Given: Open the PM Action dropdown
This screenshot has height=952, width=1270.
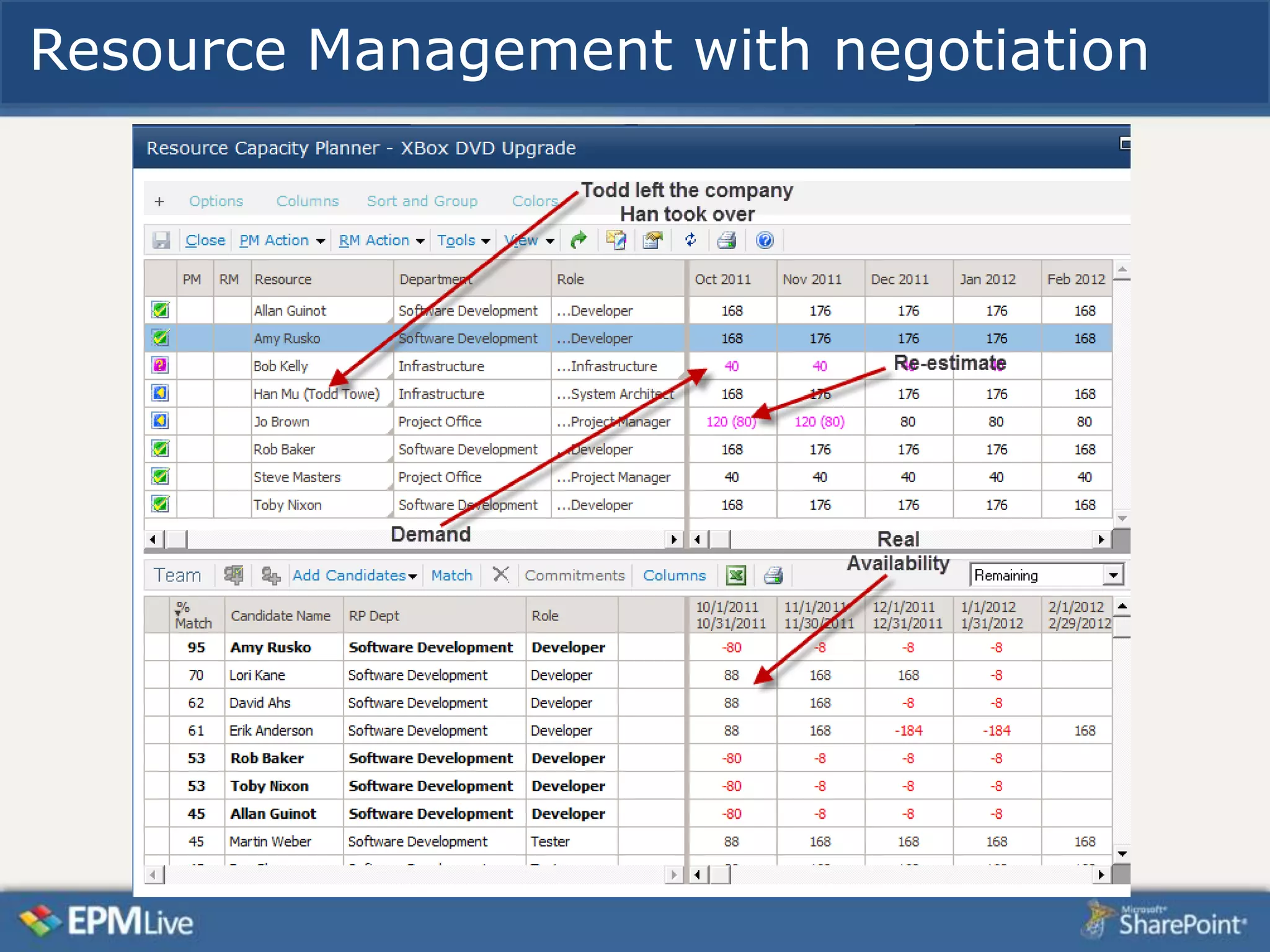Looking at the screenshot, I should (x=282, y=240).
